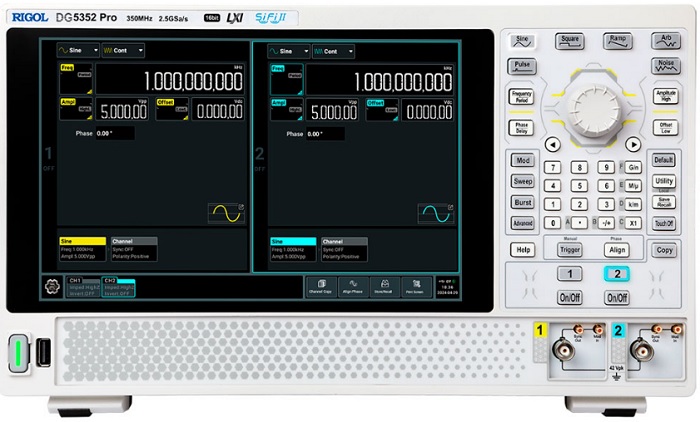
Task: Tap the cyan Freq label in channel 2
Action: [x=278, y=69]
